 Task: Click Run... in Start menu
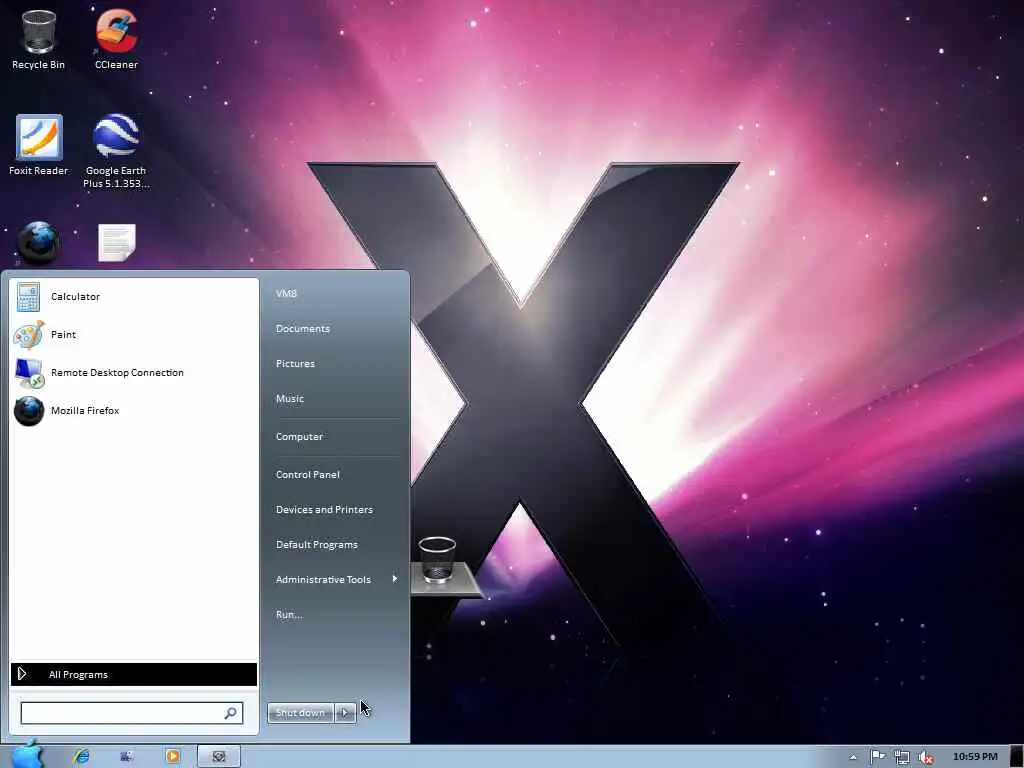pos(289,615)
